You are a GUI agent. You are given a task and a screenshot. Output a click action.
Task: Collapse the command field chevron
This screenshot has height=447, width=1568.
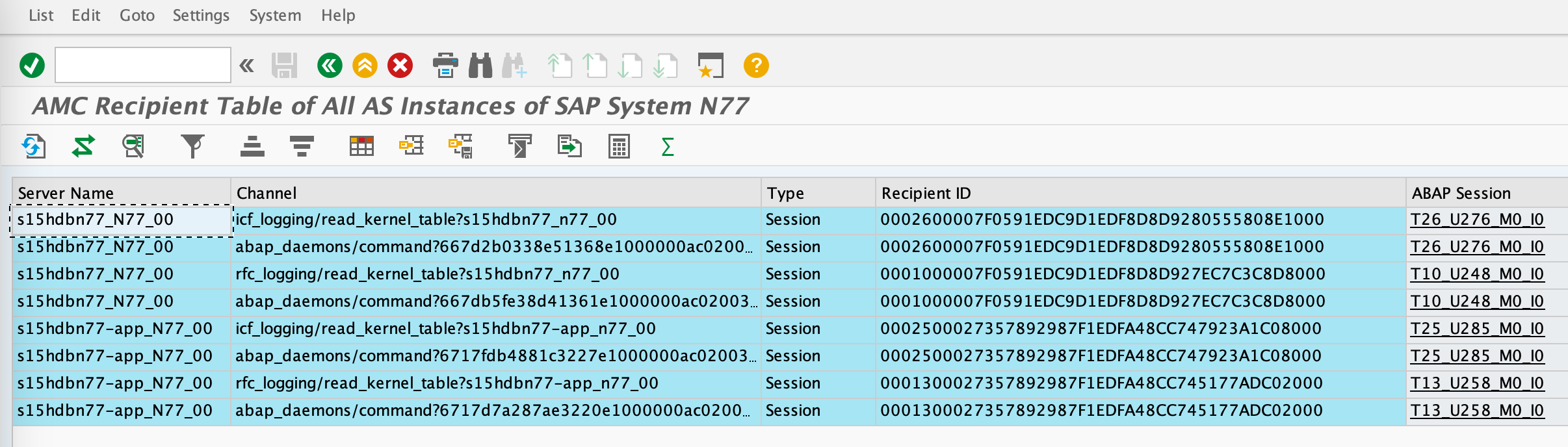coord(246,66)
